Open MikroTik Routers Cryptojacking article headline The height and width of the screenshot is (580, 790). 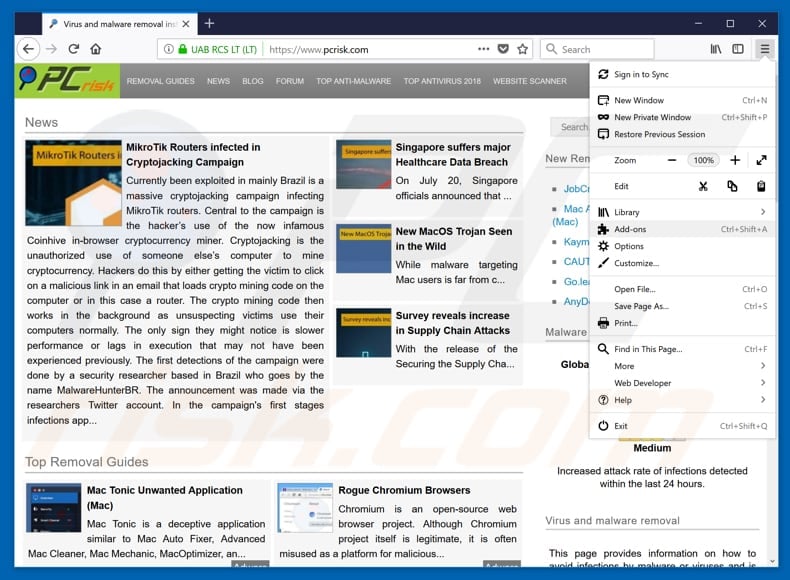point(193,155)
